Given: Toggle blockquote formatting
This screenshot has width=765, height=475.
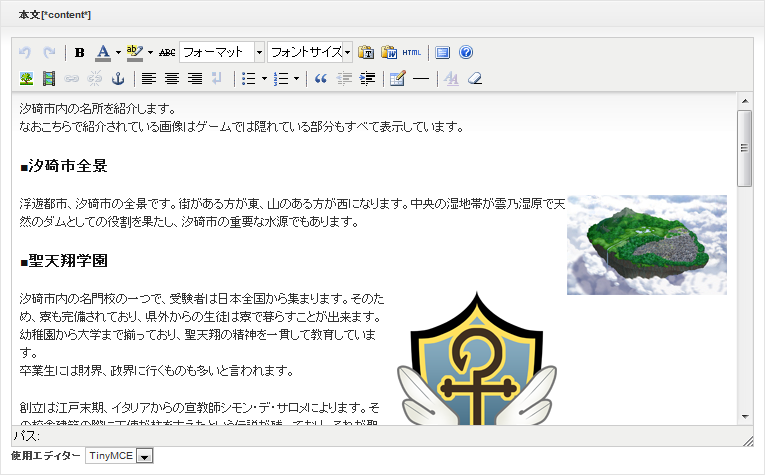Looking at the screenshot, I should (321, 79).
